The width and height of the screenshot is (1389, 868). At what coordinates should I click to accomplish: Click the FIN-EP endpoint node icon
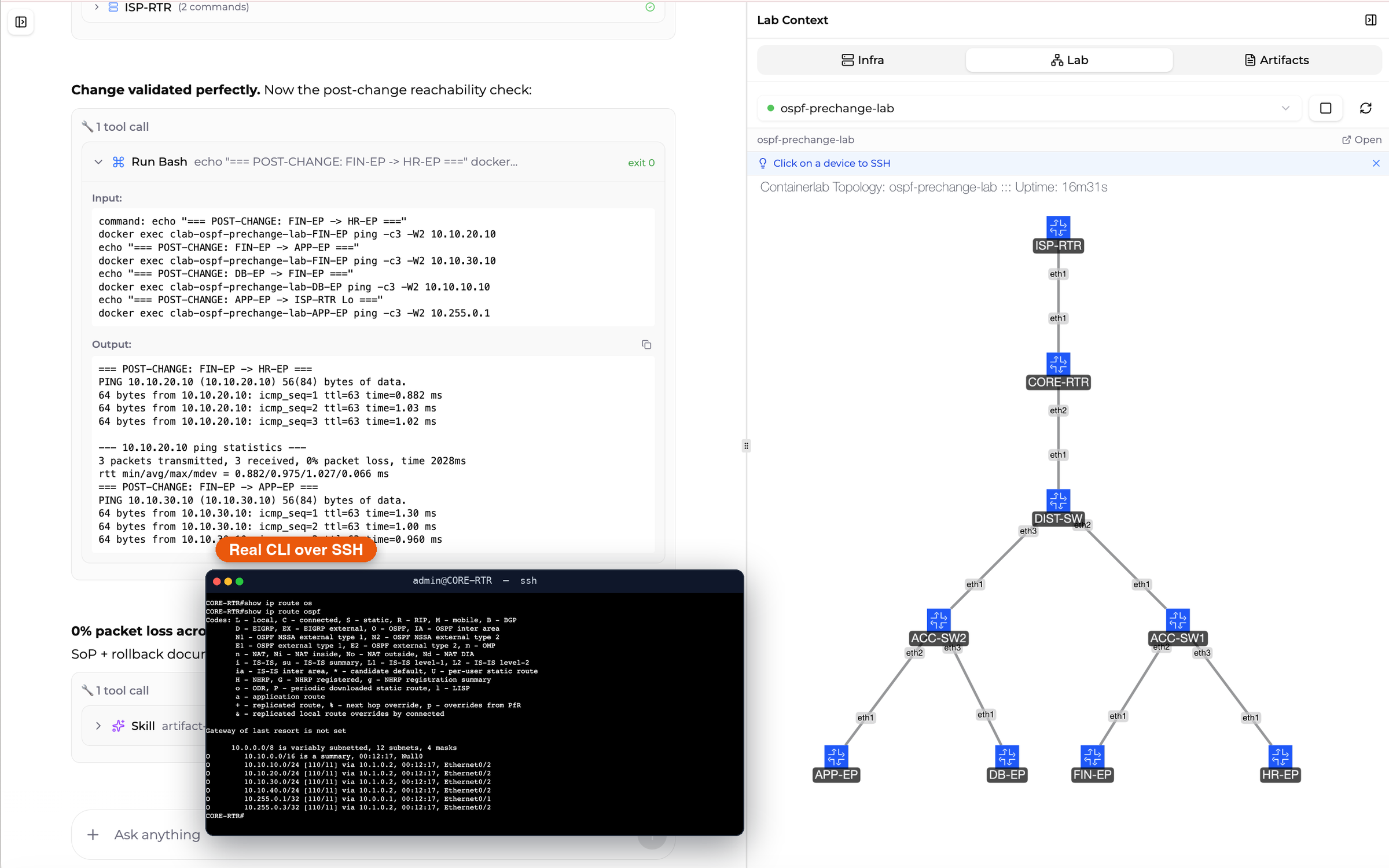(1092, 756)
